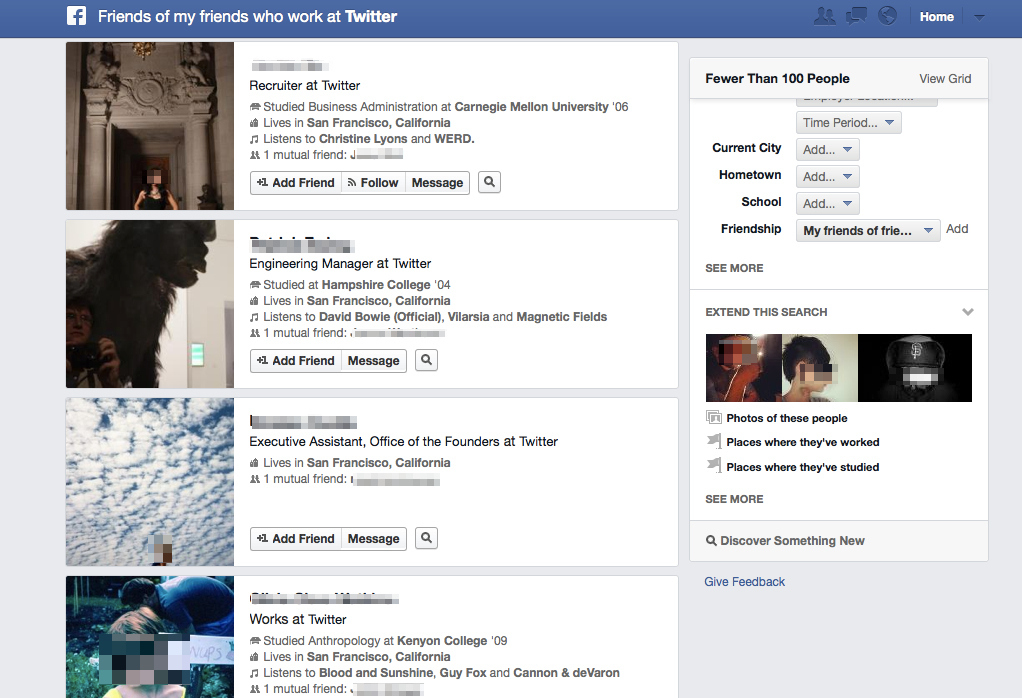Viewport: 1022px width, 698px height.
Task: Click flag icon beside Places they've worked
Action: [714, 441]
